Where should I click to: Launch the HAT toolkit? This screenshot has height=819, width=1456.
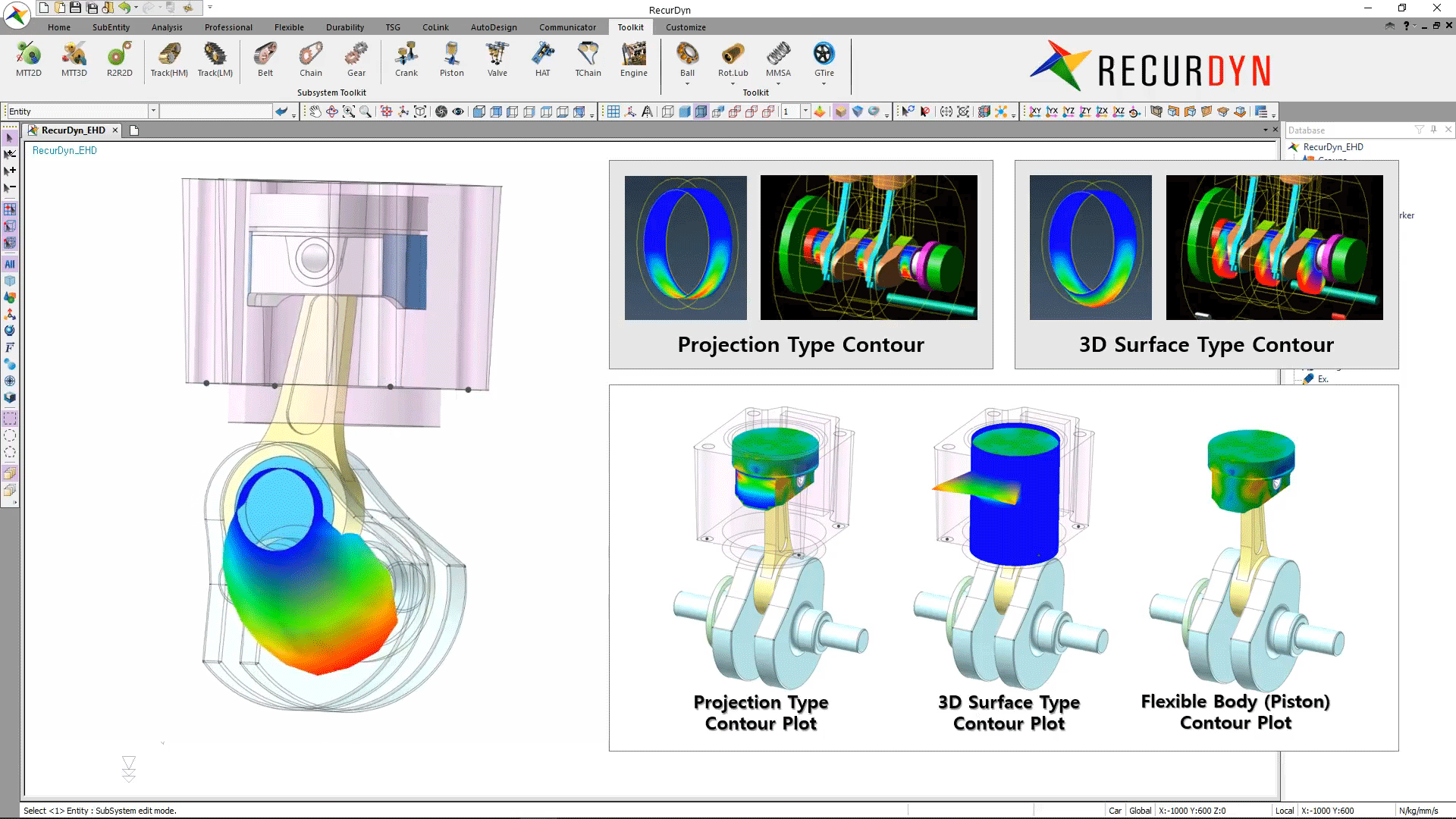pyautogui.click(x=543, y=59)
